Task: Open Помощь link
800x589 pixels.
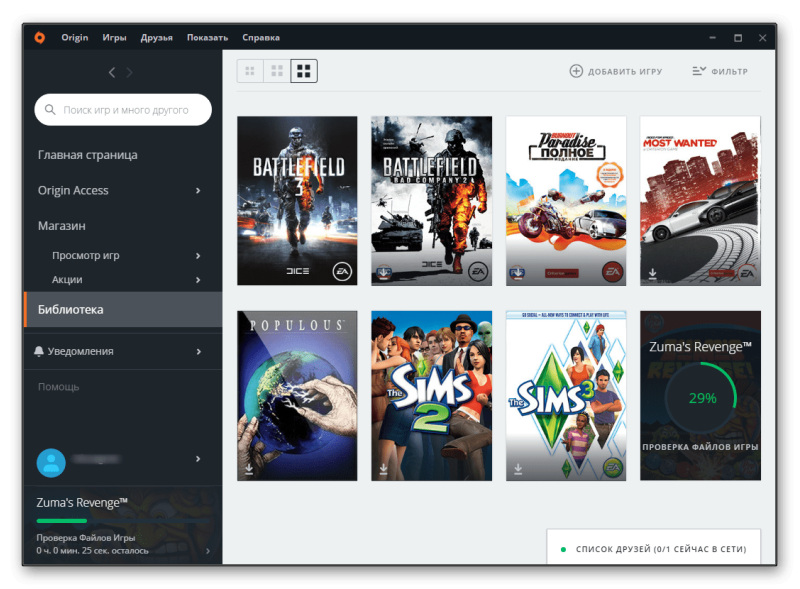Action: coord(59,386)
